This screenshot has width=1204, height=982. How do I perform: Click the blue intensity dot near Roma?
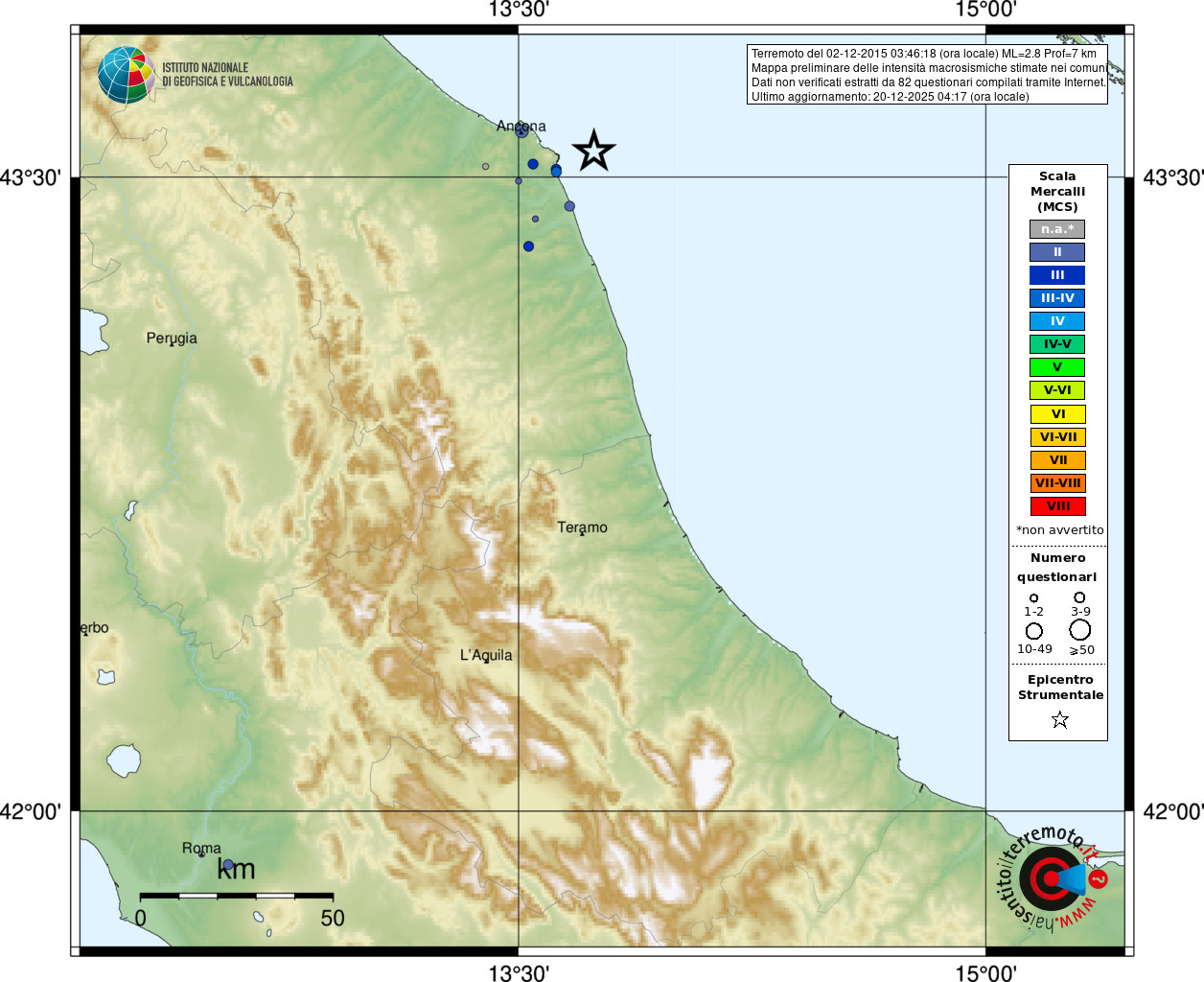point(228,865)
